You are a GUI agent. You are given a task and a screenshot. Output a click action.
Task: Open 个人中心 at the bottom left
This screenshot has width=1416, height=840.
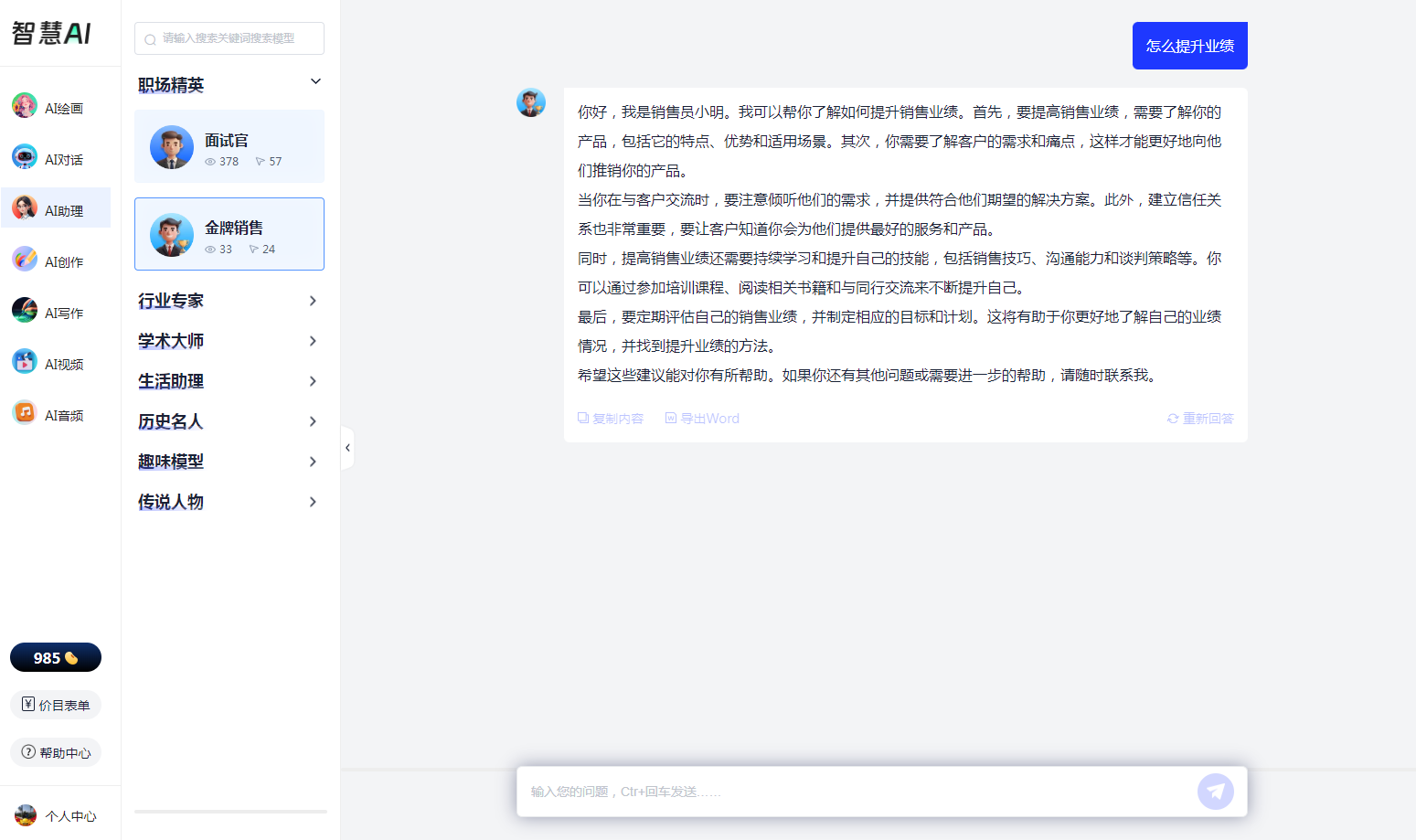coord(55,814)
